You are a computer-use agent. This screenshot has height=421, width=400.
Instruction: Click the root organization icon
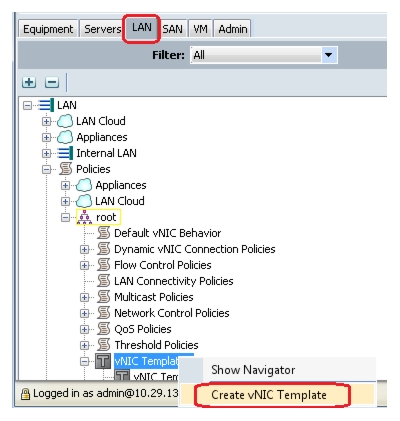pos(84,217)
